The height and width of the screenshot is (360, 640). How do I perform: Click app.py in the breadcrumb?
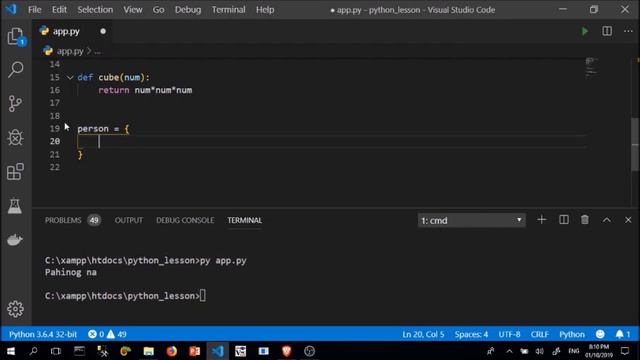[70, 51]
